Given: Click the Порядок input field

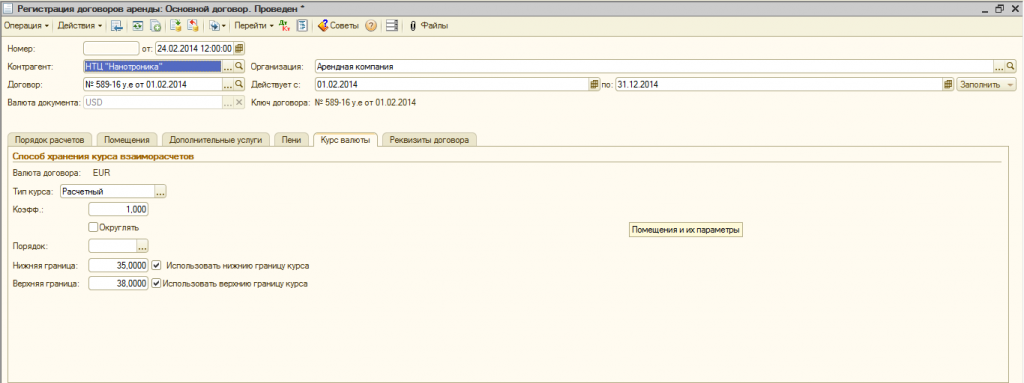Looking at the screenshot, I should tap(112, 246).
